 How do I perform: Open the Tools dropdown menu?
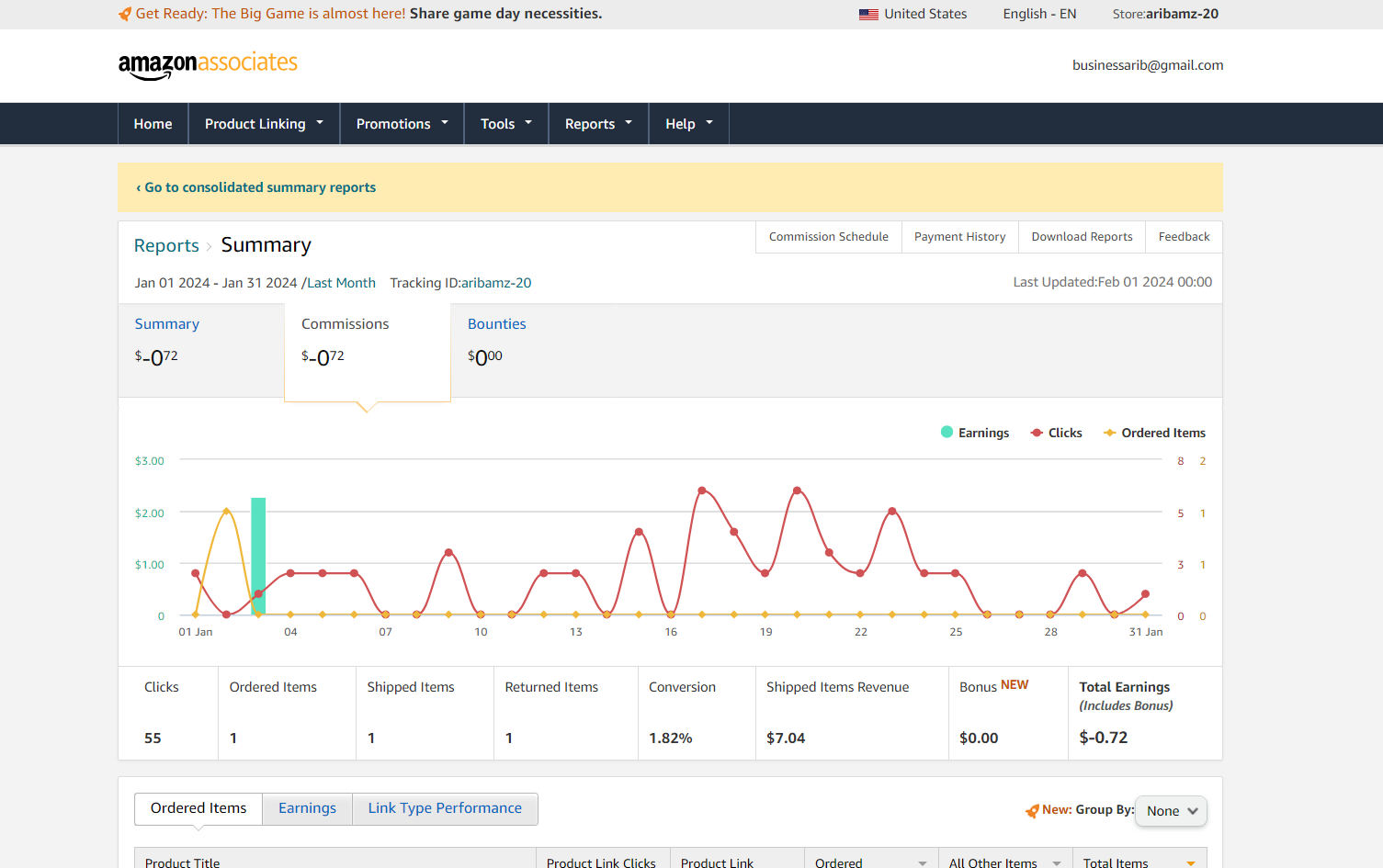coord(506,124)
